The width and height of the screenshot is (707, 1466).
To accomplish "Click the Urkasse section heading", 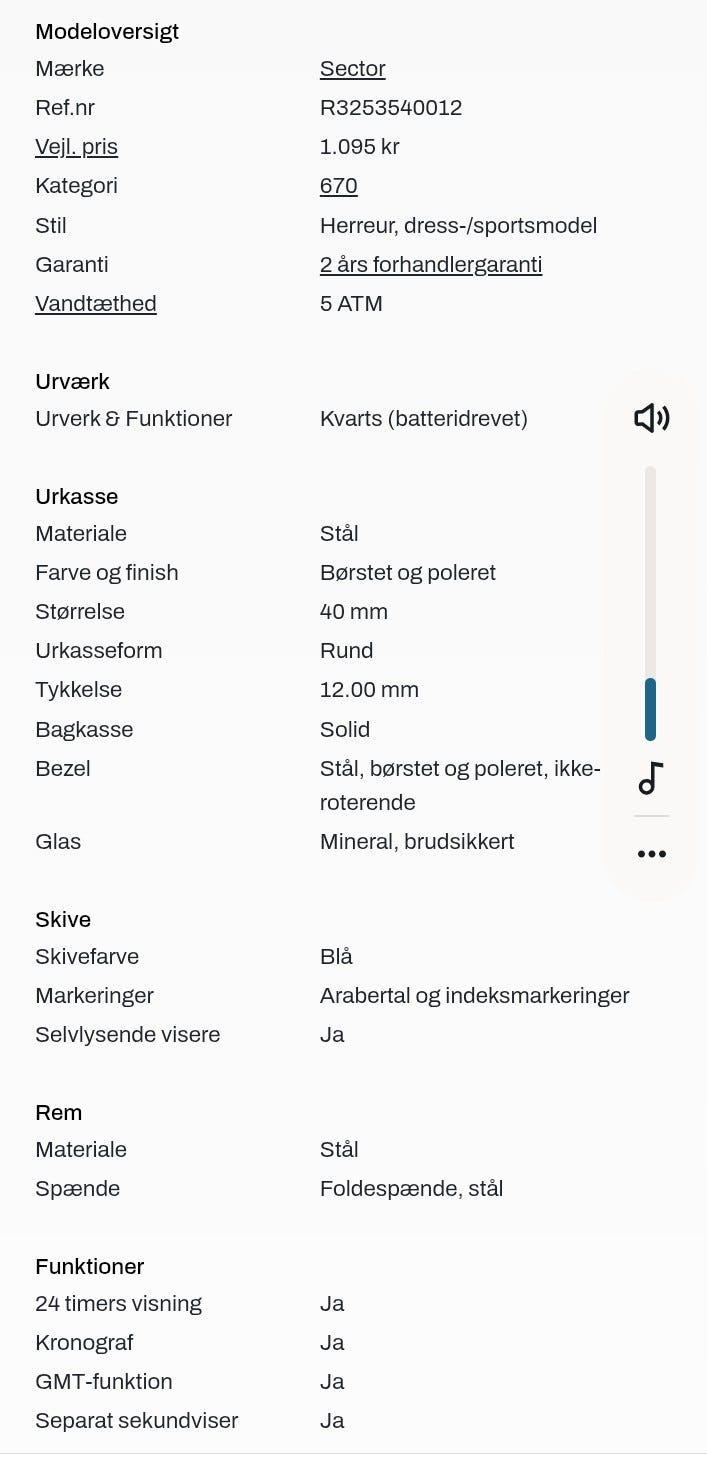I will click(76, 496).
